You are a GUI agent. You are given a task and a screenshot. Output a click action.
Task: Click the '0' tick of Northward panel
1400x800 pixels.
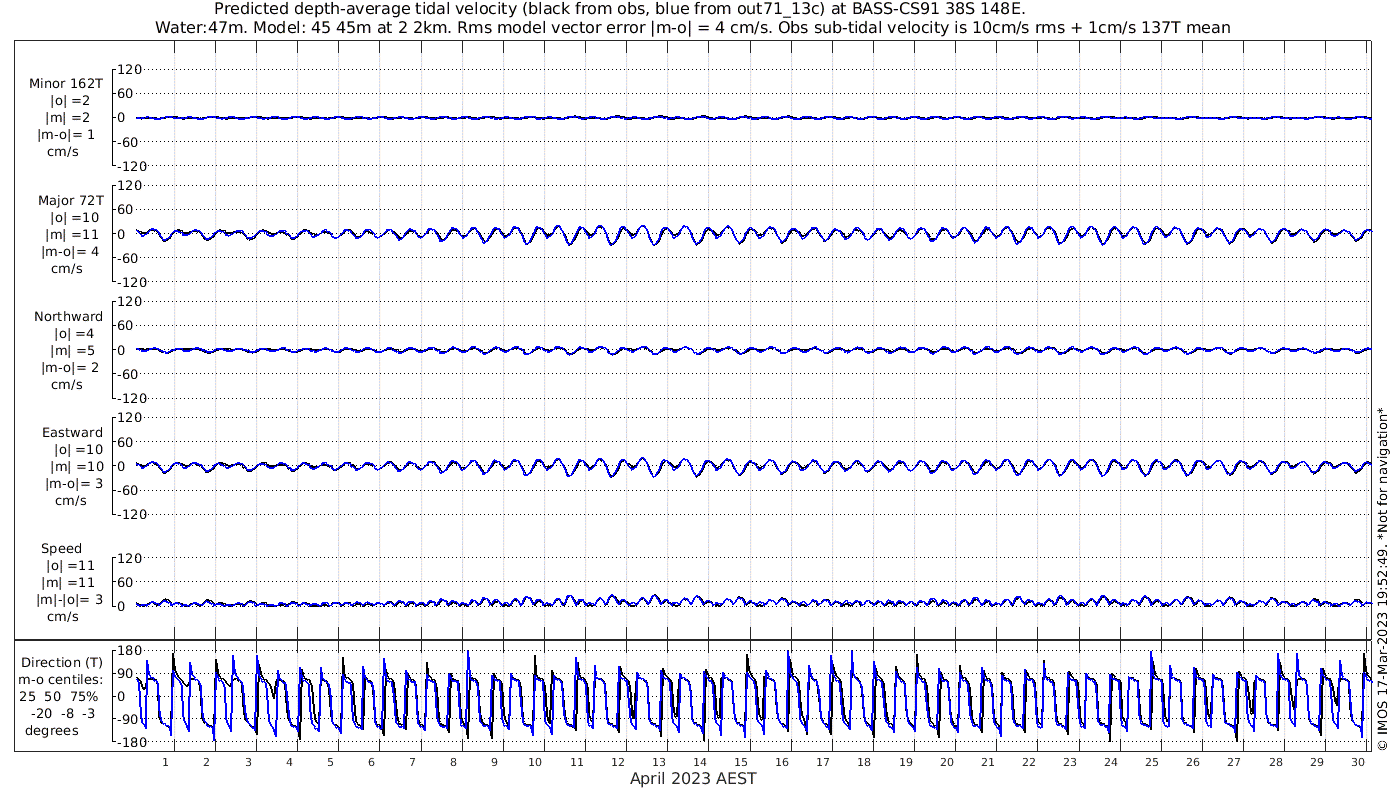pyautogui.click(x=121, y=350)
